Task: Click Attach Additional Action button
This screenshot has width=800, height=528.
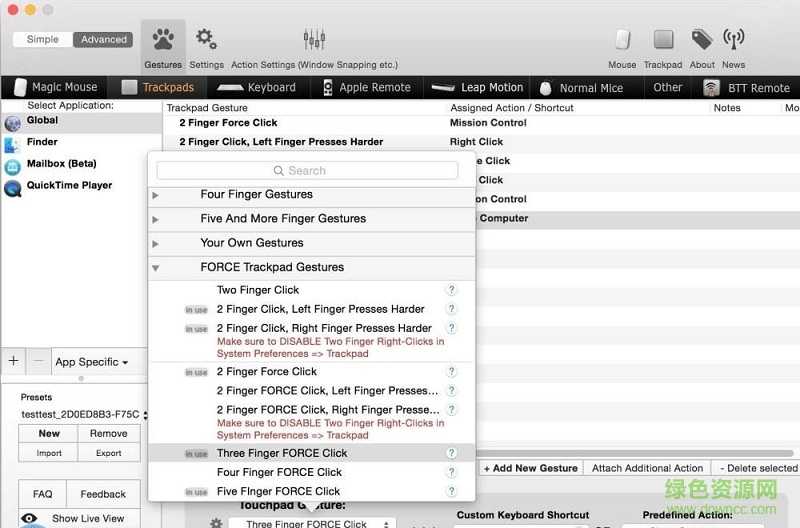Action: [647, 468]
